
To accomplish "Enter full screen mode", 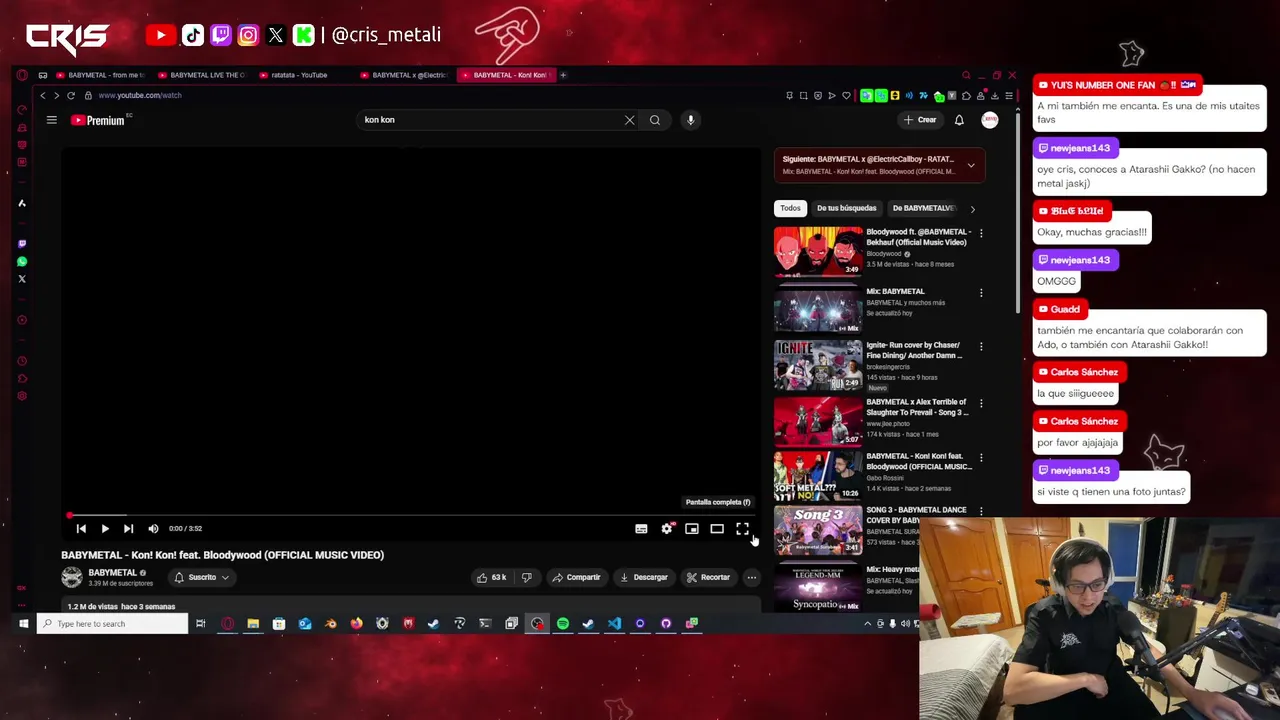I will [742, 528].
